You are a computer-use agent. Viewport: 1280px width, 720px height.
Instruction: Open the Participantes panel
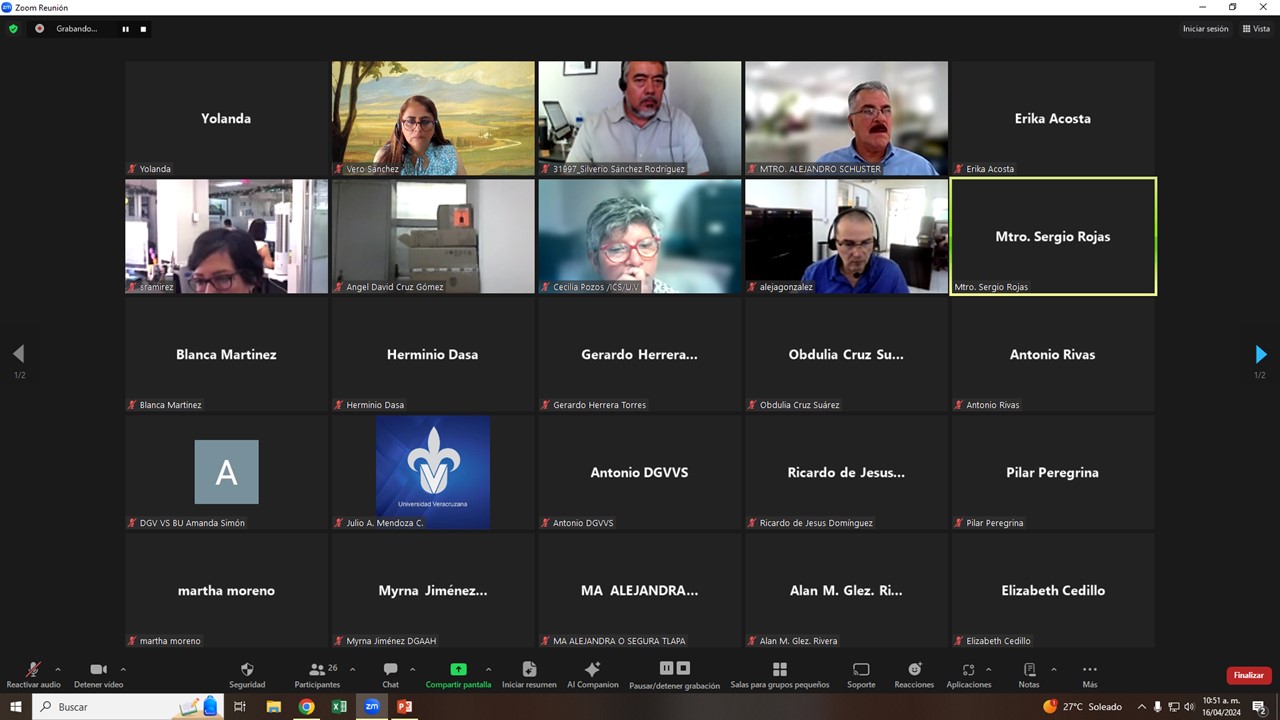tap(317, 670)
